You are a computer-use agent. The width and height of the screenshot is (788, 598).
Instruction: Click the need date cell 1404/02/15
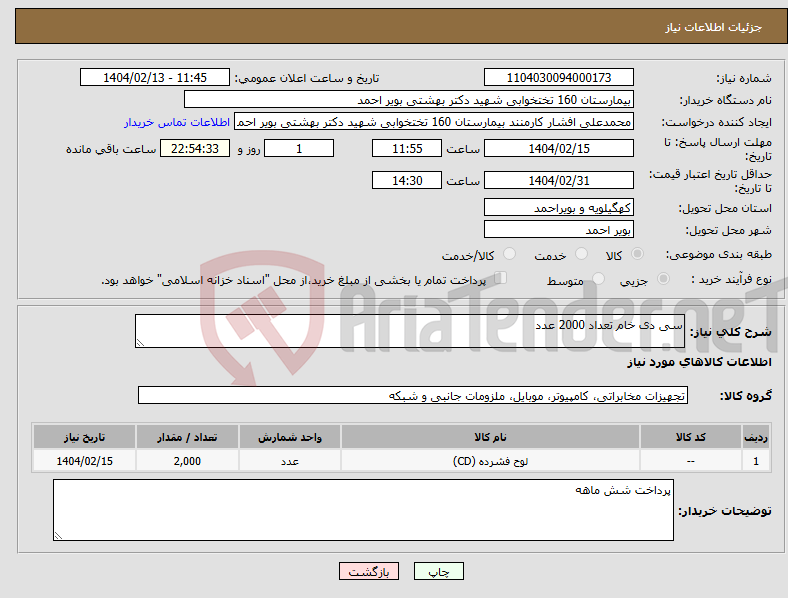[84, 461]
